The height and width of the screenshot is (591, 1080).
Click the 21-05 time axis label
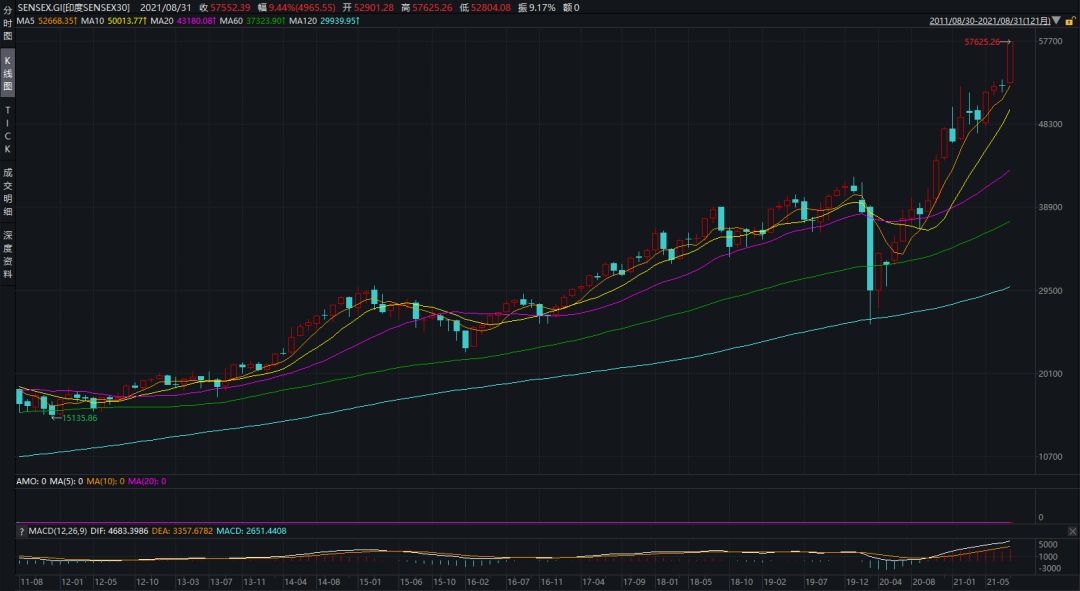tap(998, 582)
